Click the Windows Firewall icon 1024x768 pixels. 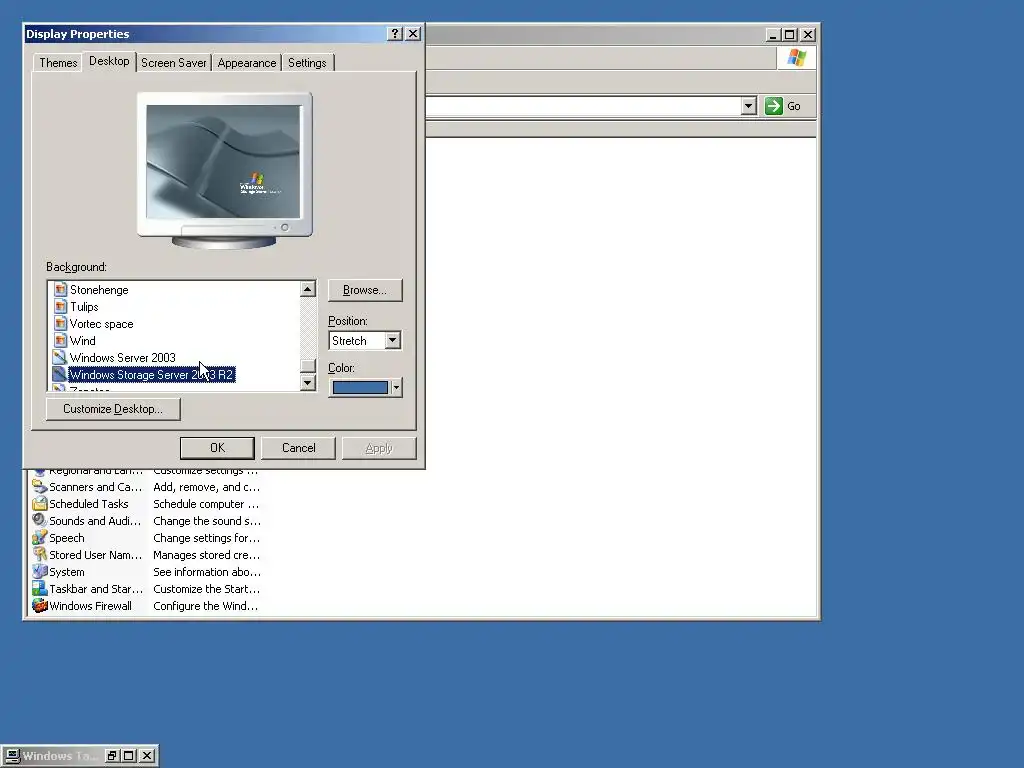40,605
